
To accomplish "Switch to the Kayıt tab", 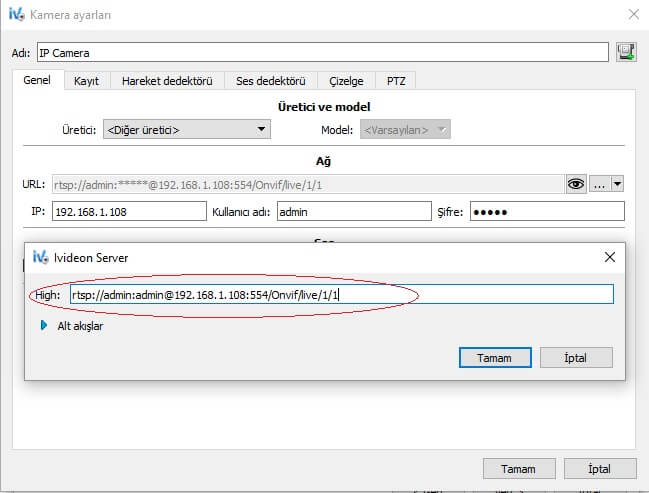I will [x=87, y=81].
